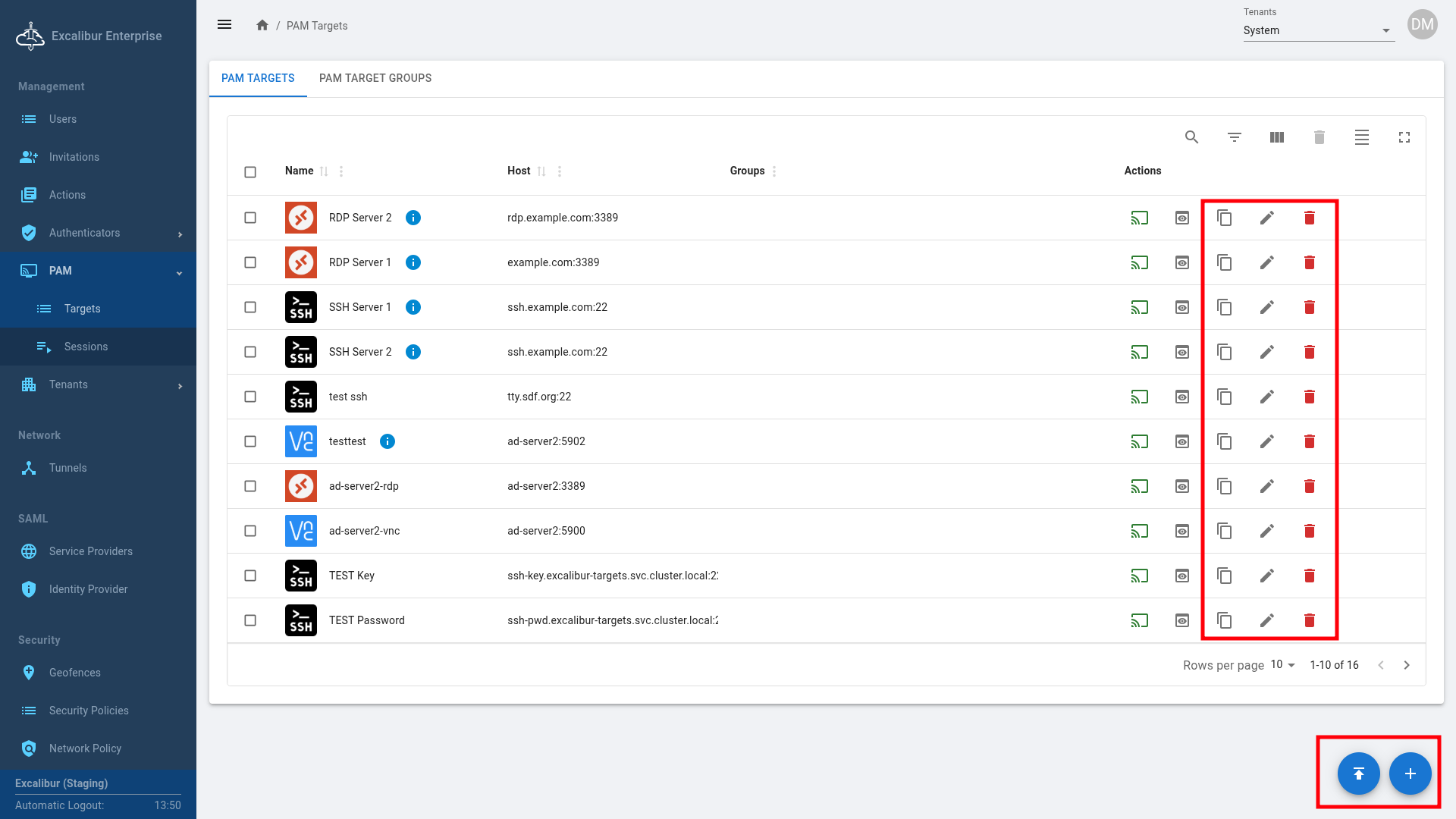Open the Tenants System dropdown

pos(1318,30)
